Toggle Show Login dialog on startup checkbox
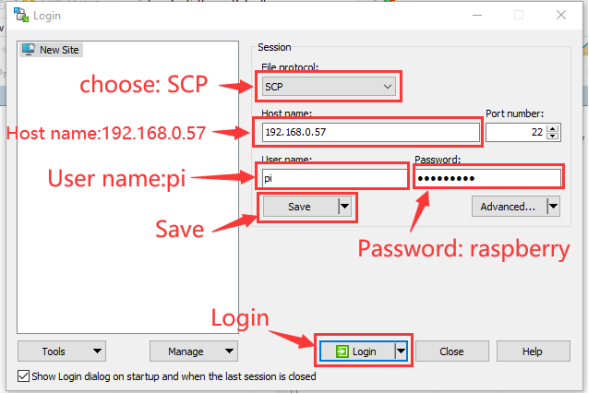The width and height of the screenshot is (589, 394). coord(24,376)
